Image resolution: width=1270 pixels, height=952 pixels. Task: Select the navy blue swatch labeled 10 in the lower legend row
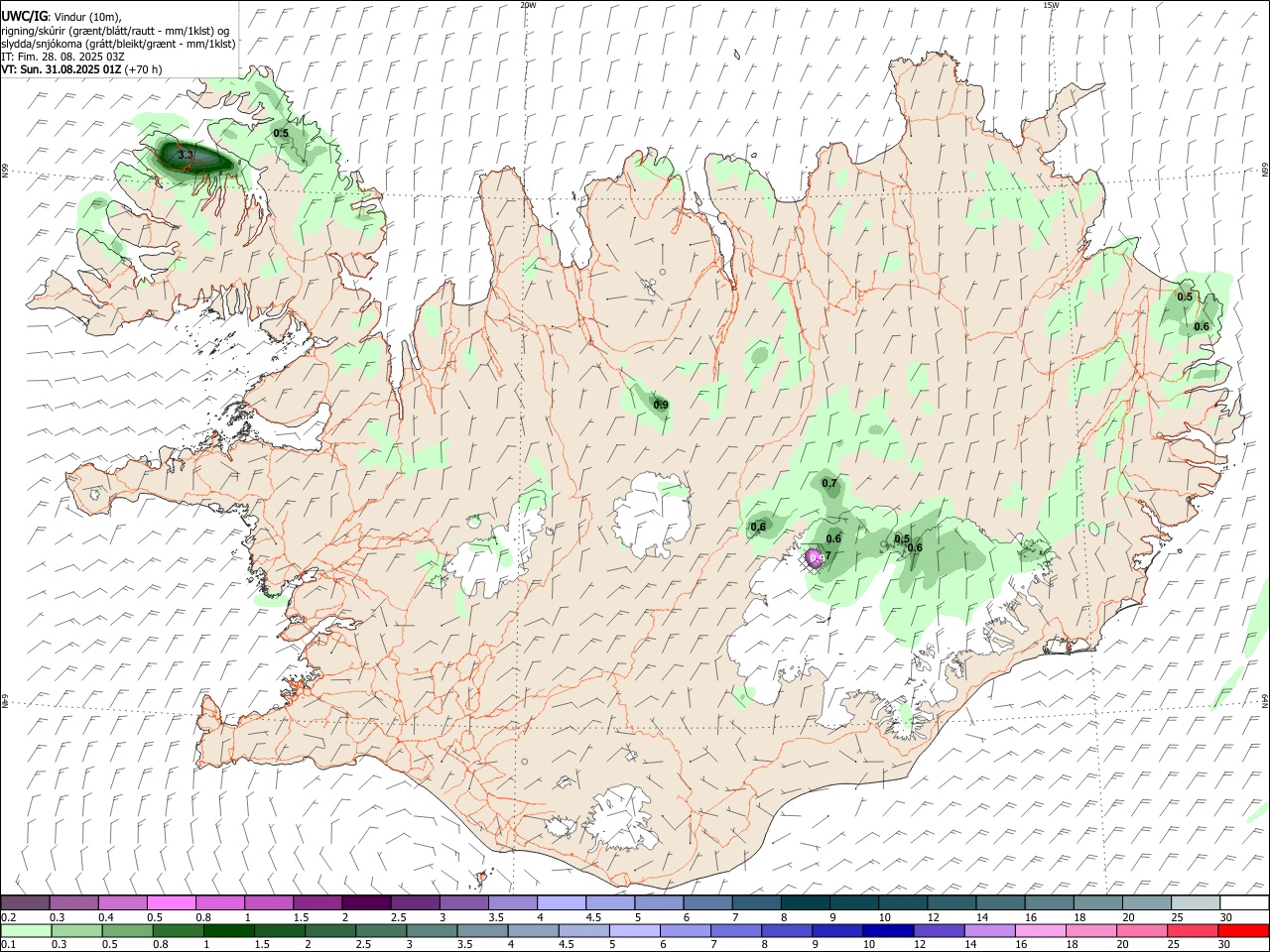[887, 930]
